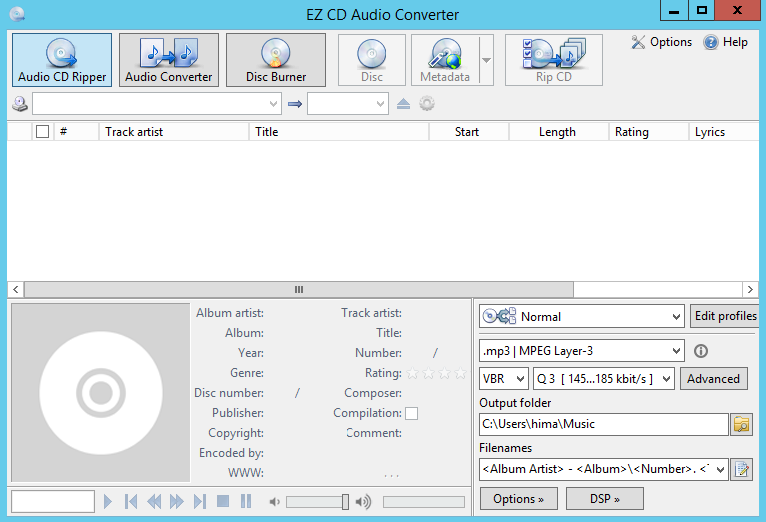
Task: Open the .mp3 MPEG Layer-3 format dropdown
Action: point(582,351)
